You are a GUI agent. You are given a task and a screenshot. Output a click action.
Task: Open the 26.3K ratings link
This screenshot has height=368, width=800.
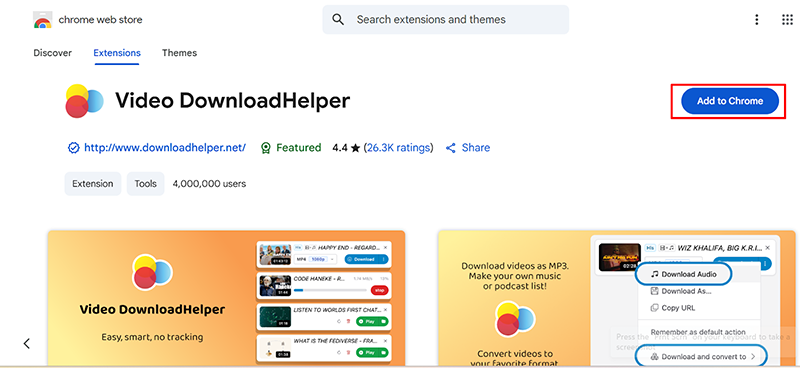[398, 148]
